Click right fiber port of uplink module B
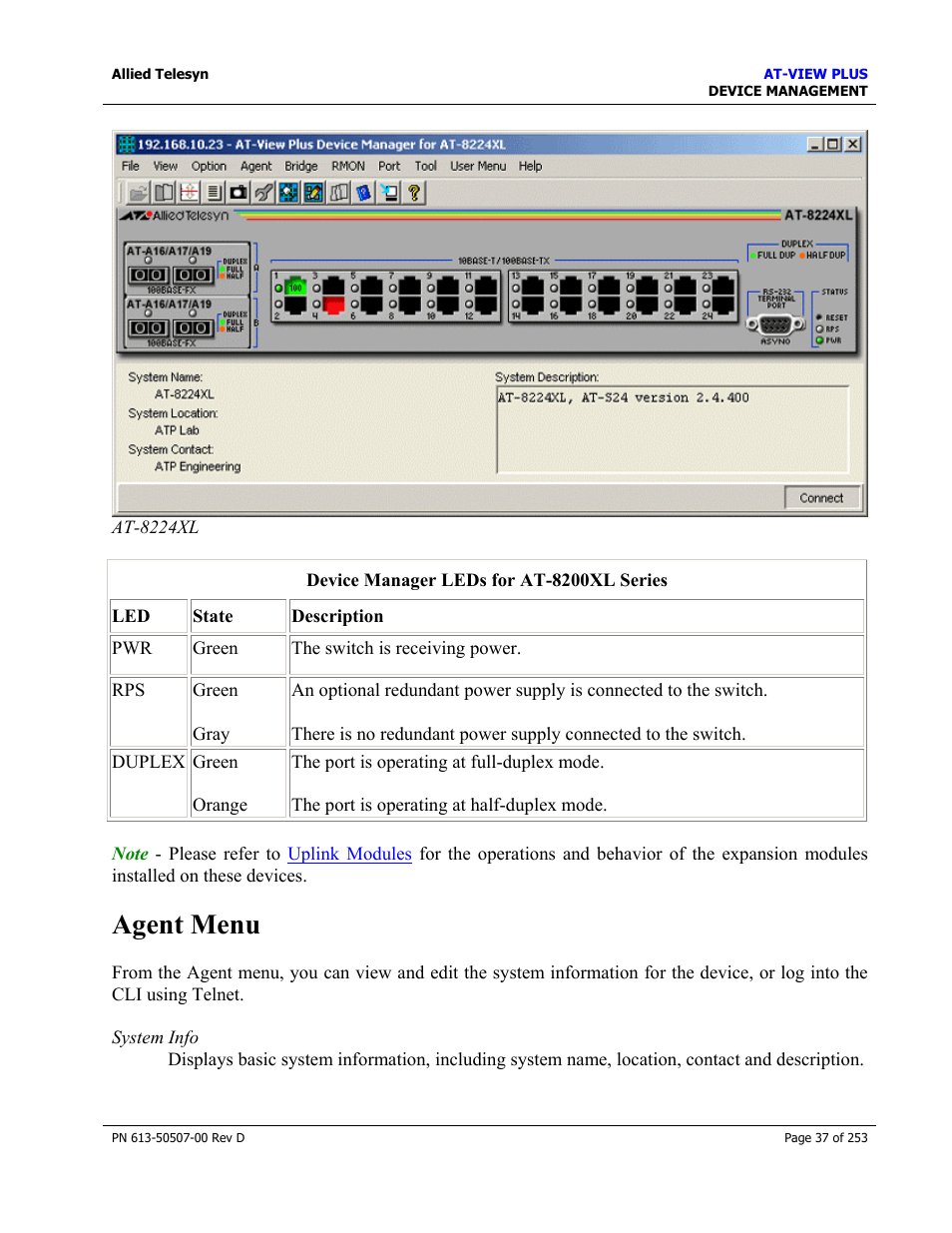952x1233 pixels. click(x=193, y=327)
